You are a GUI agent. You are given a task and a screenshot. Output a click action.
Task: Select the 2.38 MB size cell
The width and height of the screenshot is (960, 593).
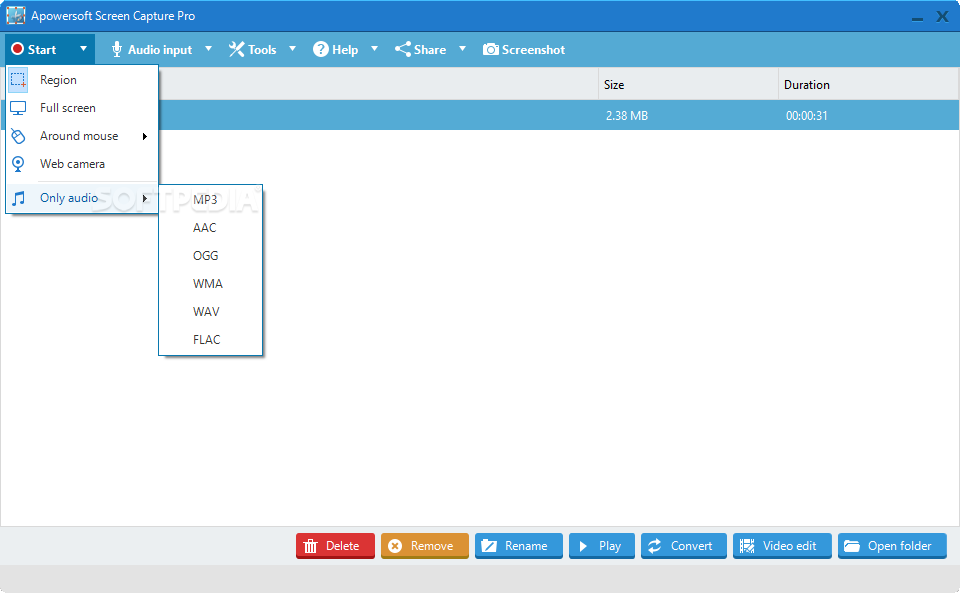627,116
